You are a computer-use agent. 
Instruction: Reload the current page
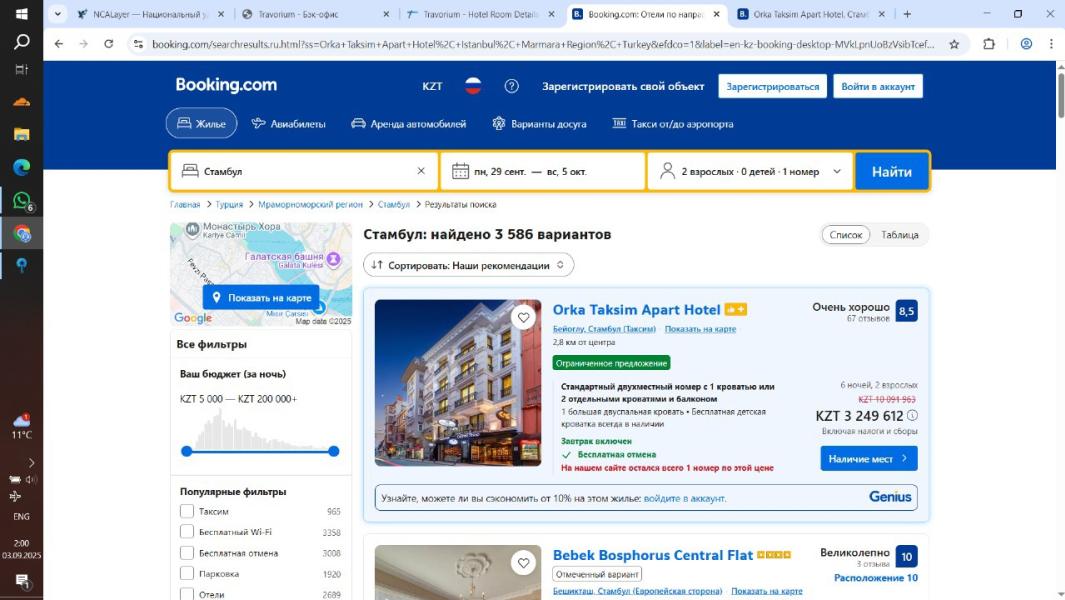(x=109, y=44)
